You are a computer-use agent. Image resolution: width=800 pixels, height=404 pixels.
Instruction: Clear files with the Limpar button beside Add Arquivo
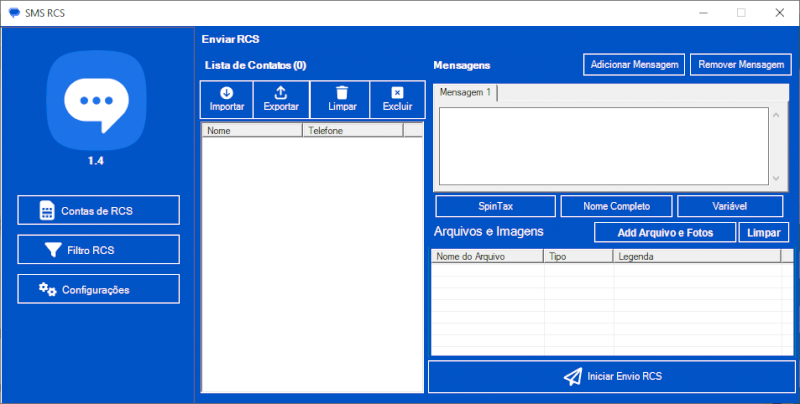click(x=764, y=232)
